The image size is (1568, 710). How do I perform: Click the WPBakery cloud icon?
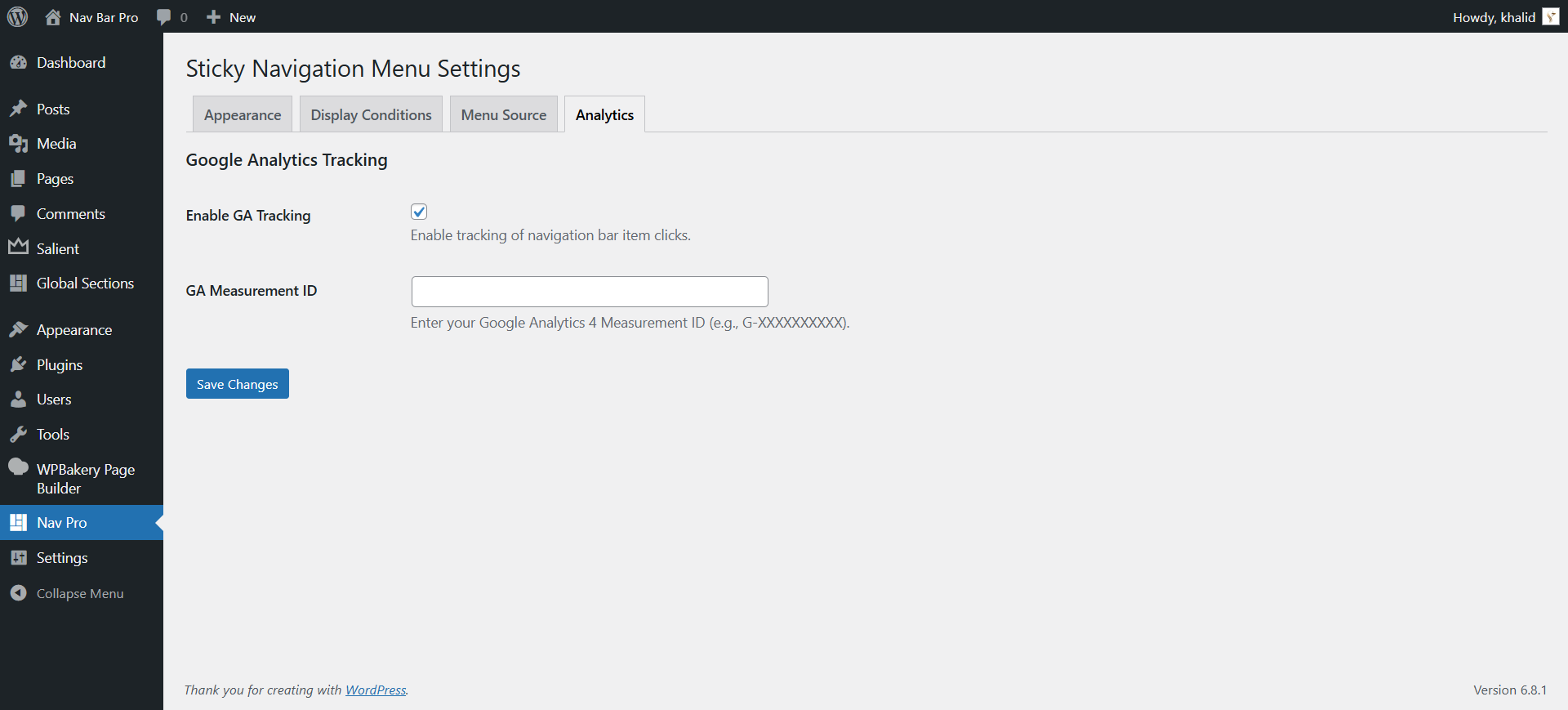(x=18, y=467)
